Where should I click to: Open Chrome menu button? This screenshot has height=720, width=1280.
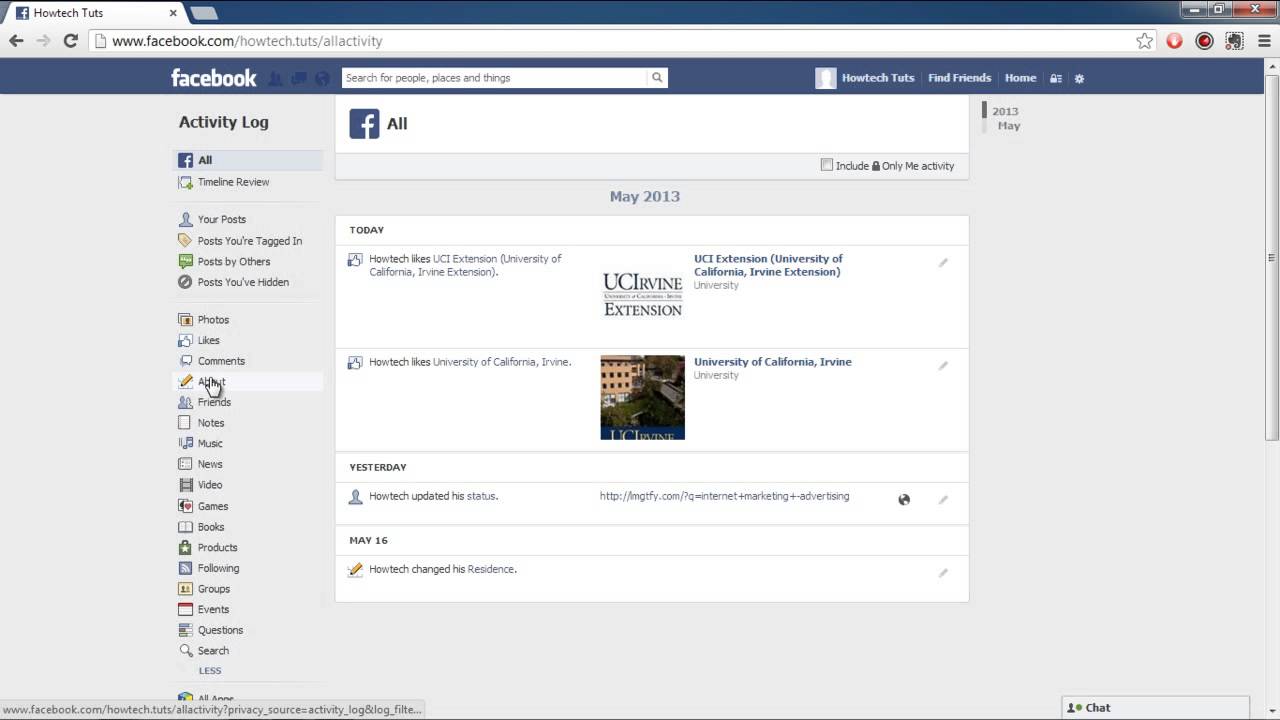1264,41
